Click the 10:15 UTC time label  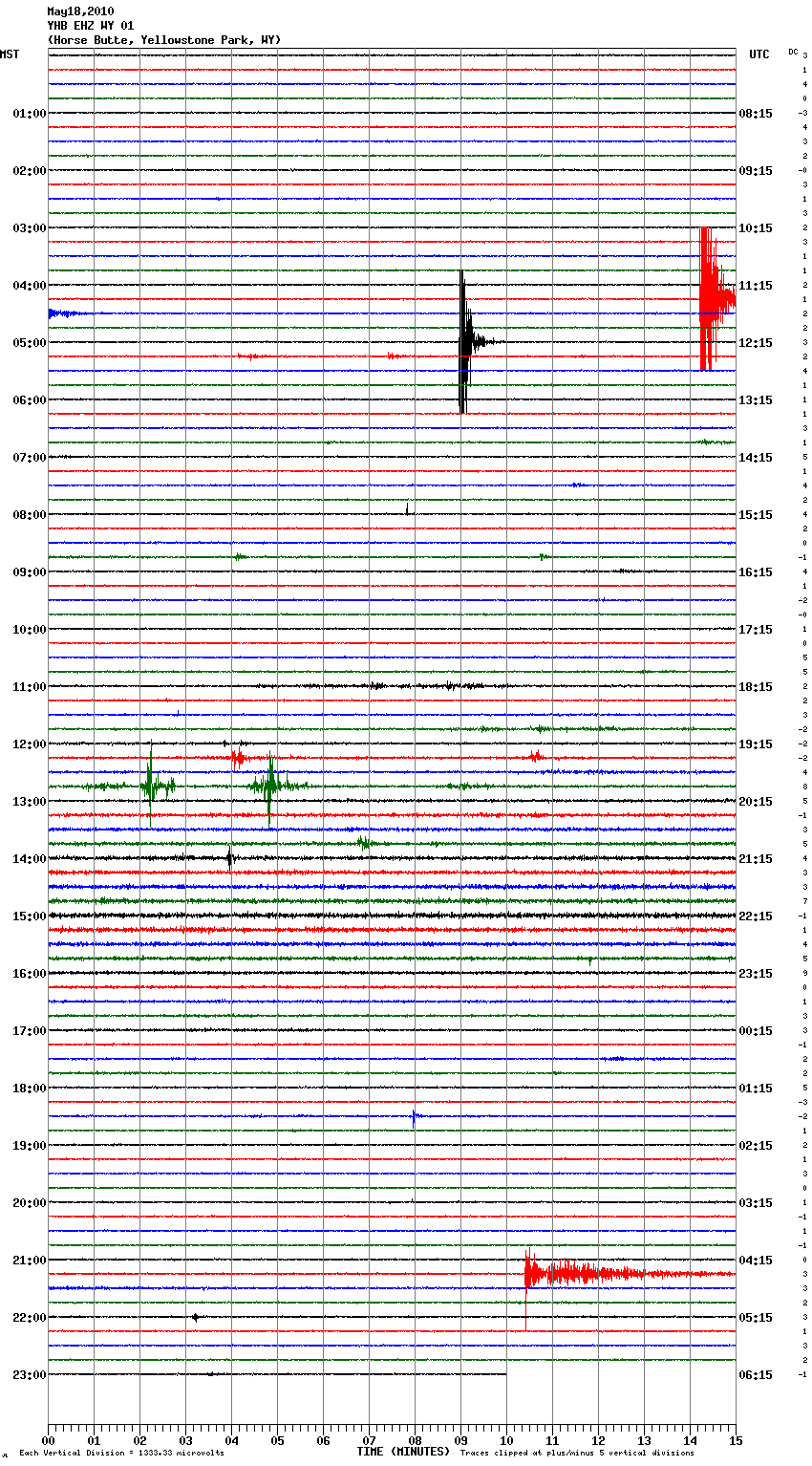coord(756,228)
